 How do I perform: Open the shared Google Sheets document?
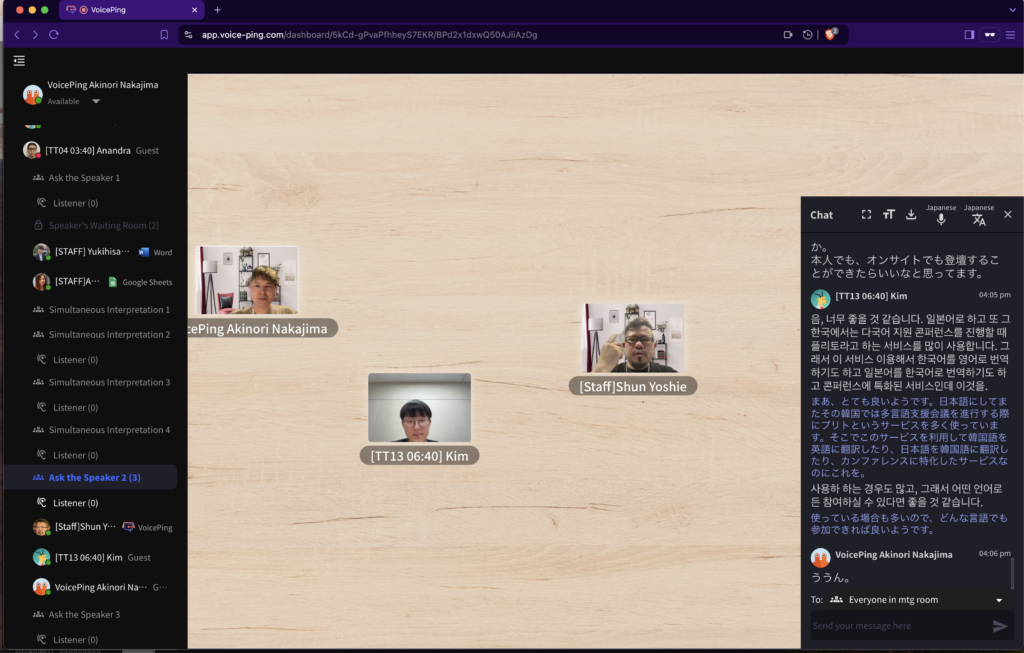pos(148,281)
